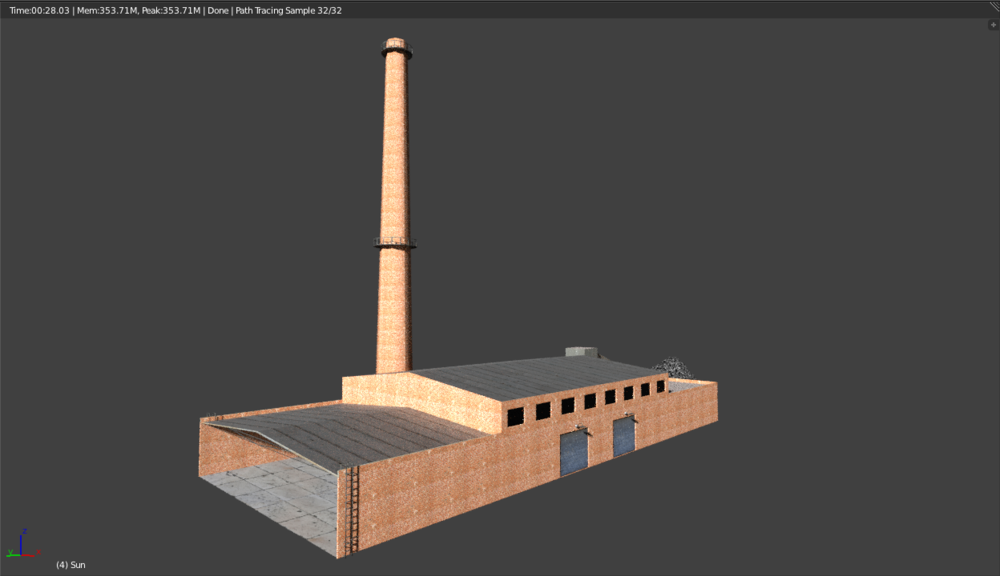Select the (4) Sun lamp label
This screenshot has width=1000, height=576.
[71, 564]
